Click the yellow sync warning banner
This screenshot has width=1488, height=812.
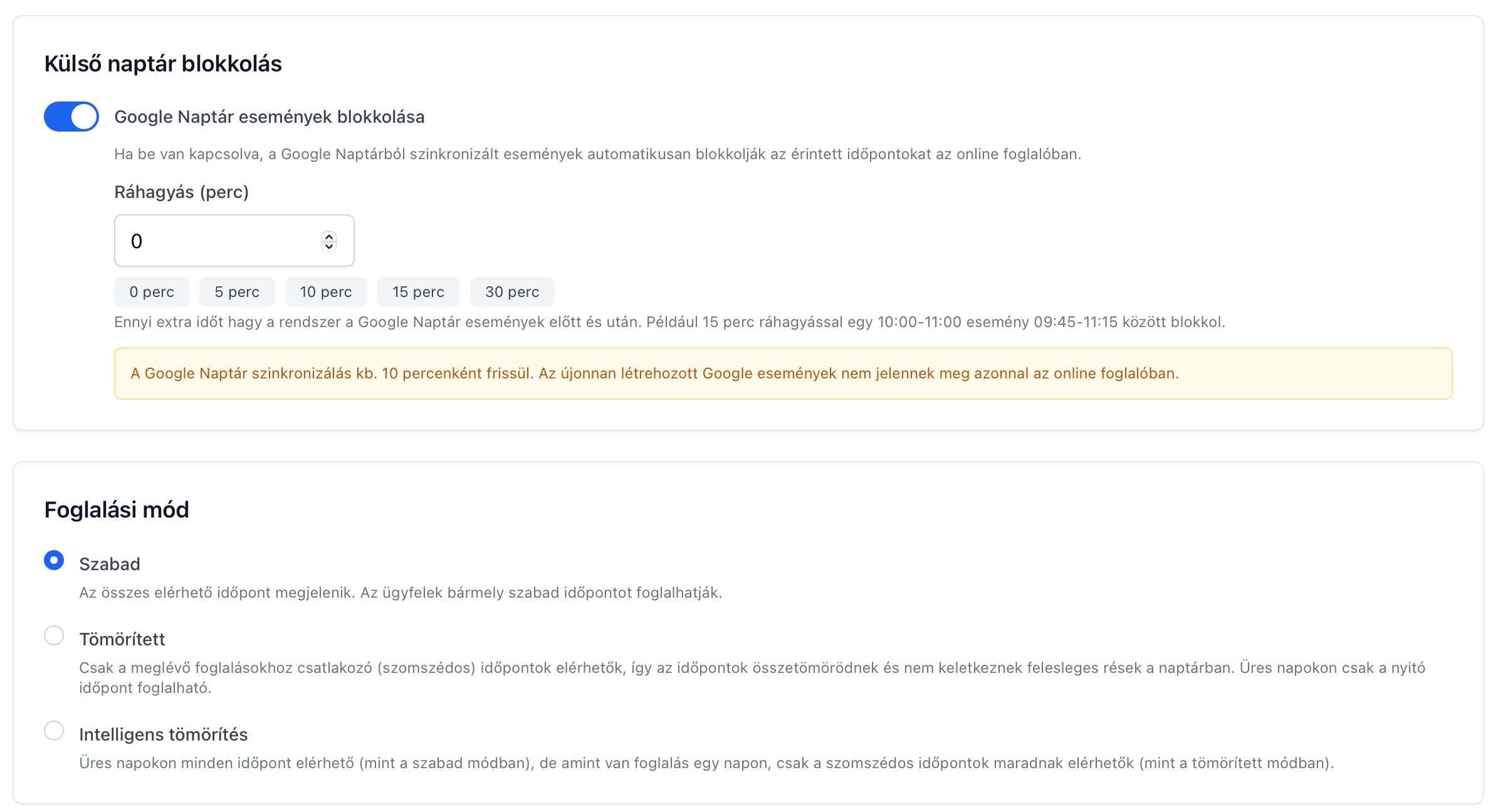pyautogui.click(x=782, y=373)
